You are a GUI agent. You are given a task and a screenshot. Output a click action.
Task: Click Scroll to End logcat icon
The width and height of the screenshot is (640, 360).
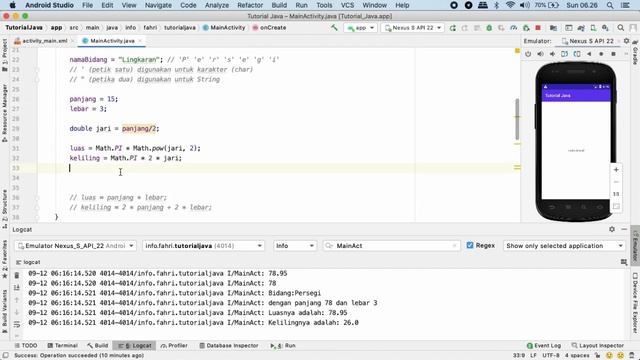17,288
